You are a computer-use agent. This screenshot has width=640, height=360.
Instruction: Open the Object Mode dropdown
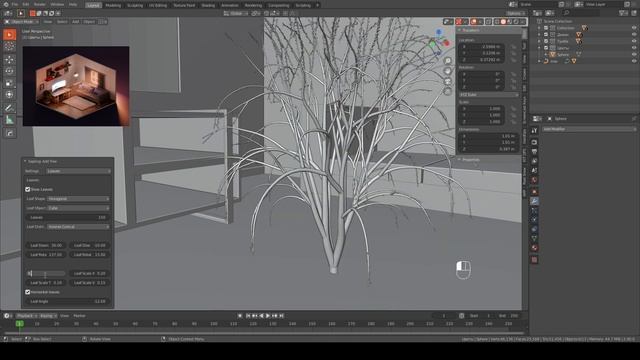tap(21, 22)
